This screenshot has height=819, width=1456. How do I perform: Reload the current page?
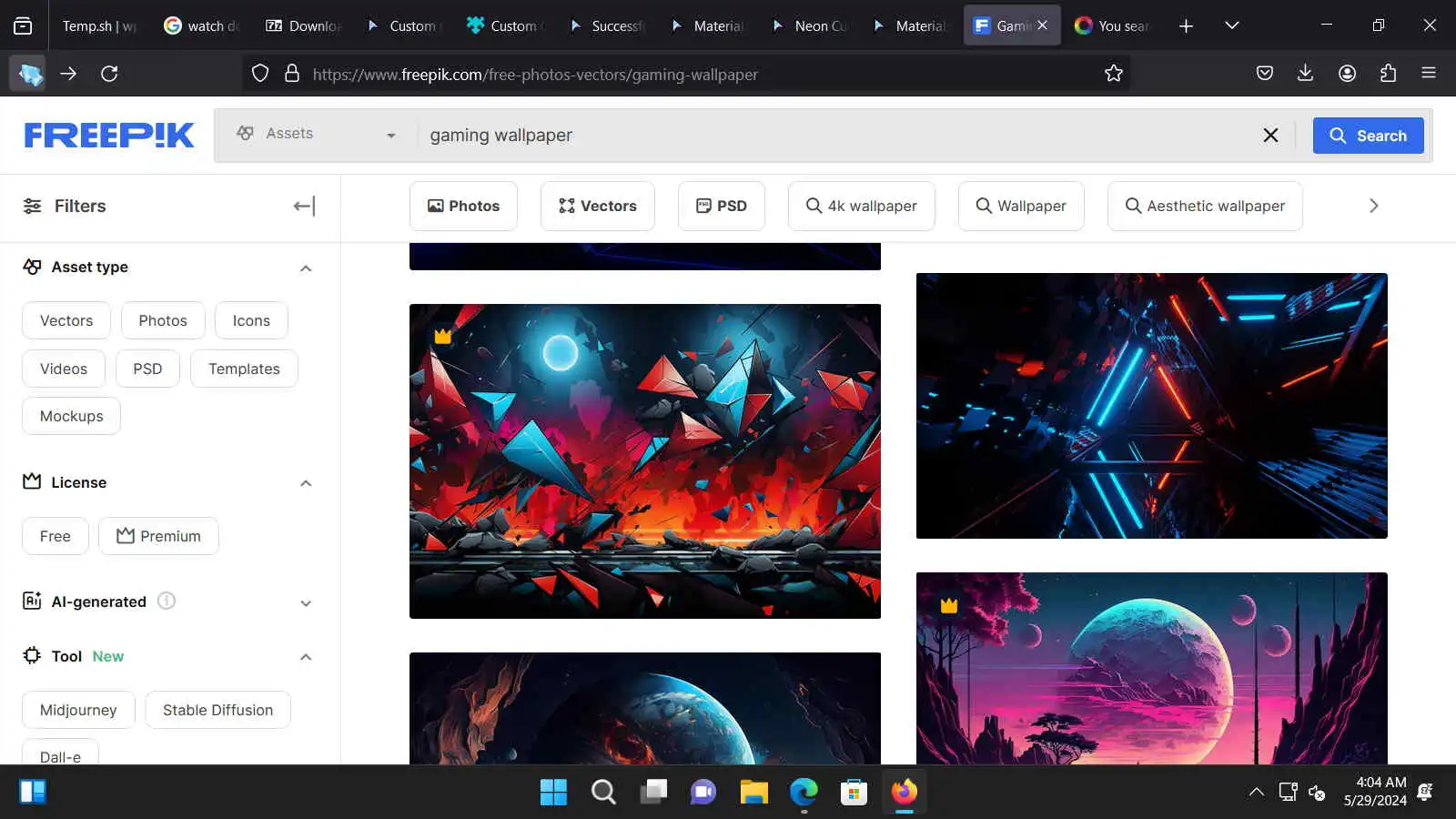coord(109,74)
